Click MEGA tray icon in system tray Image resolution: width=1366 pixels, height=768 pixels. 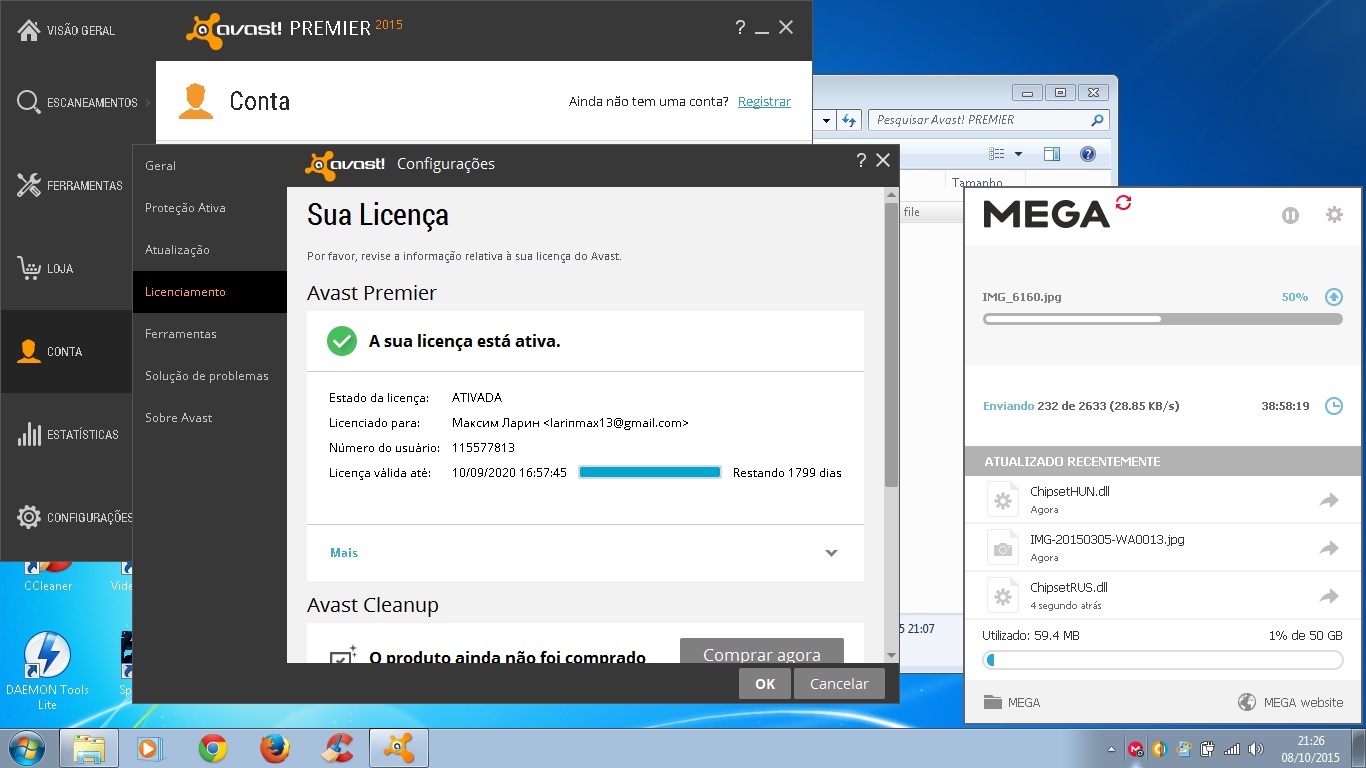coord(1136,748)
